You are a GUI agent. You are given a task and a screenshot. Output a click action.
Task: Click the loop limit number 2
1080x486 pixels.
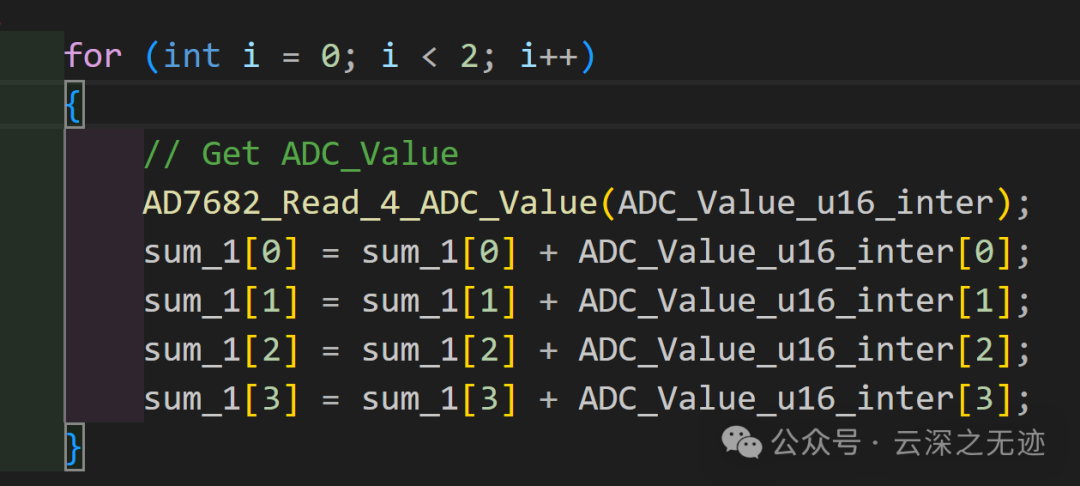coord(468,55)
